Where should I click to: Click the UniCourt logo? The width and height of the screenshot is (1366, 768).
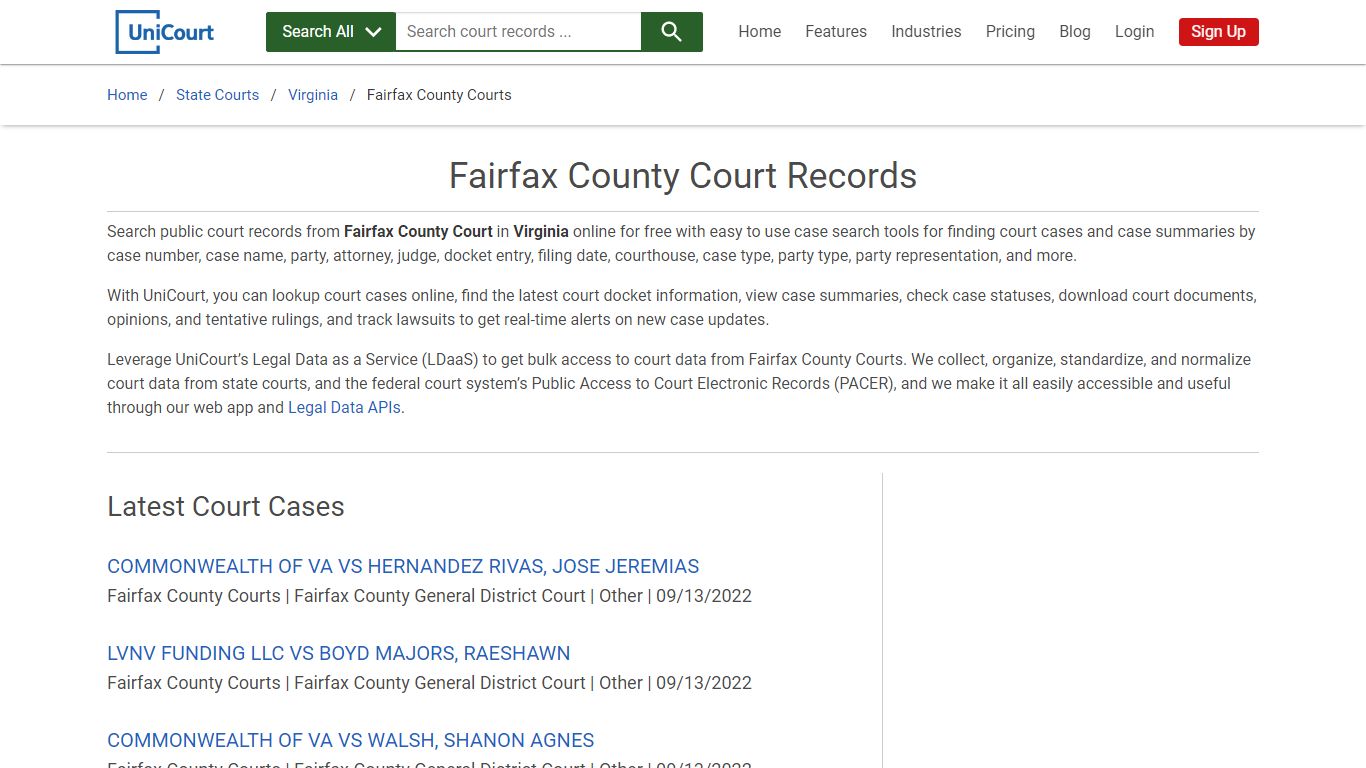tap(165, 32)
